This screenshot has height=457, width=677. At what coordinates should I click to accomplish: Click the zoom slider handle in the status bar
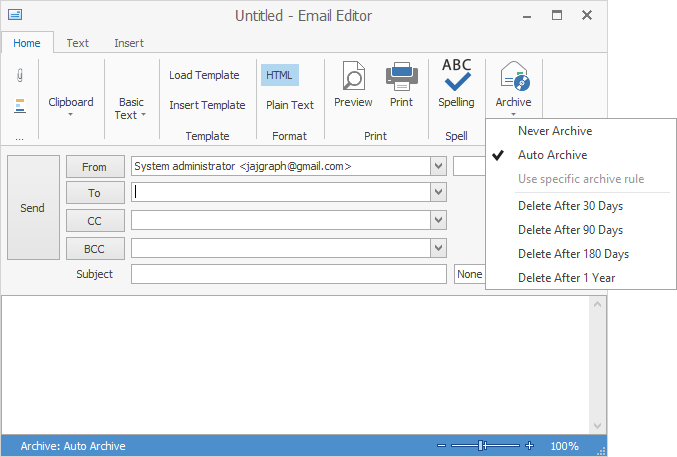482,446
